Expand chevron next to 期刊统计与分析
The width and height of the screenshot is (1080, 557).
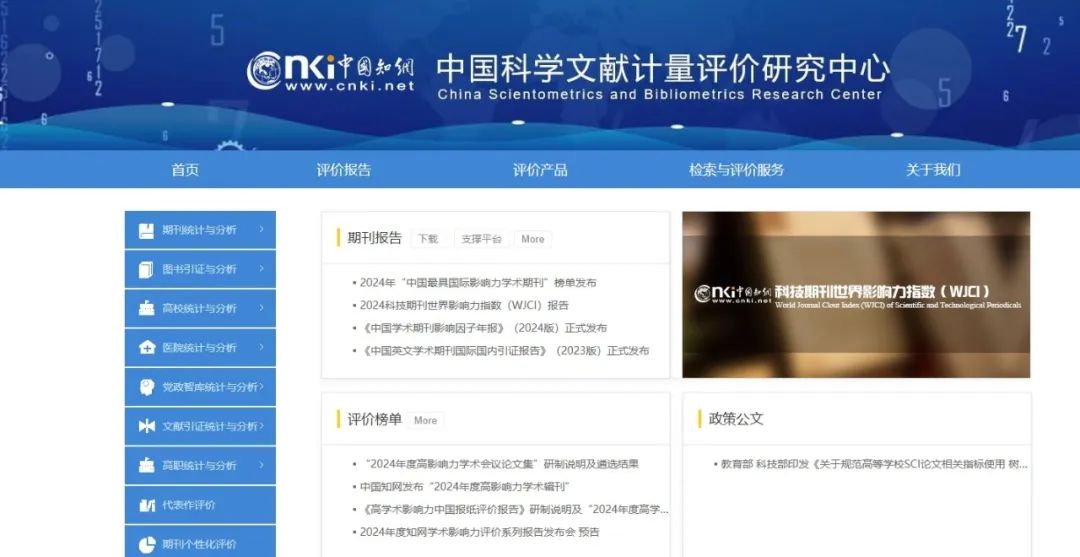(x=261, y=229)
